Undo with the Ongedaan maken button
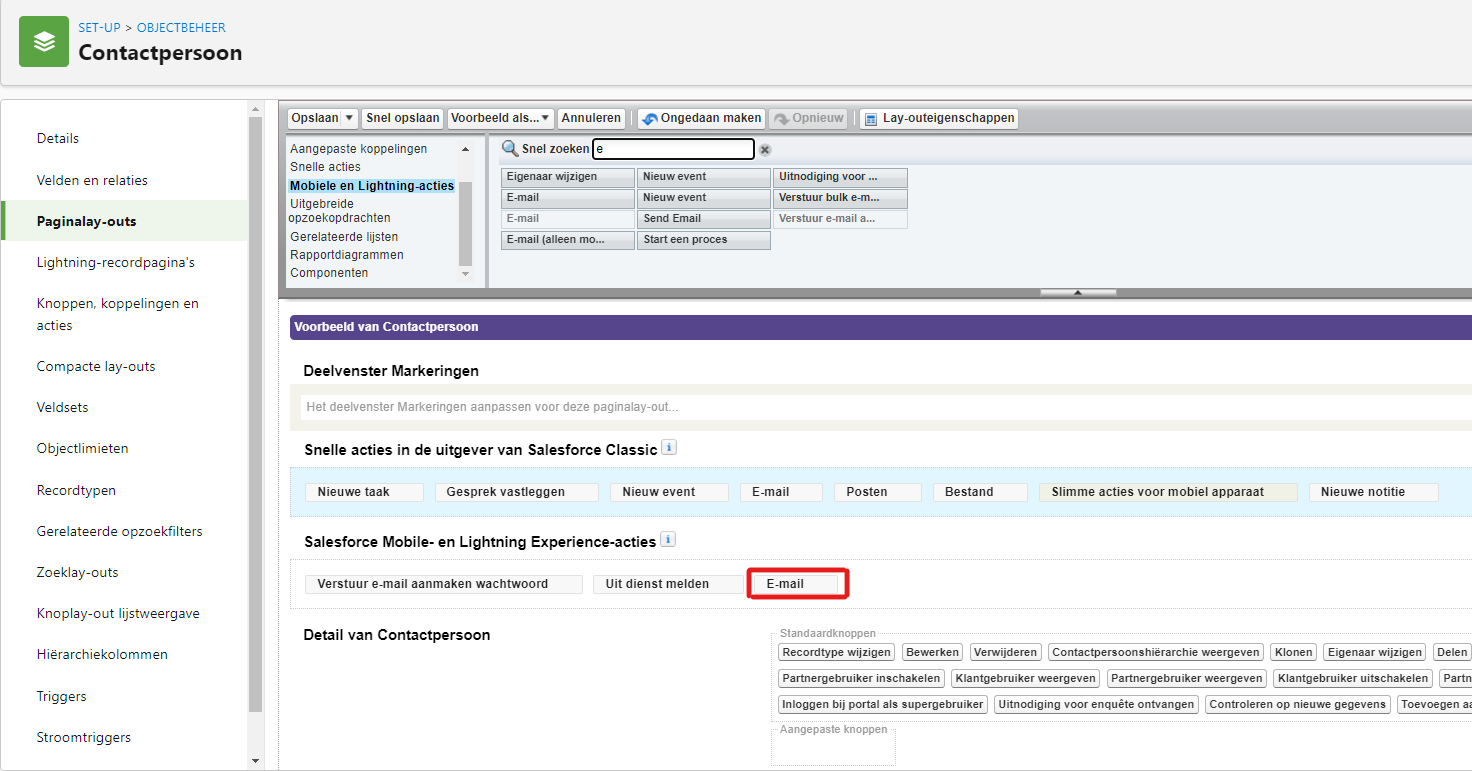The image size is (1472, 771). click(701, 118)
